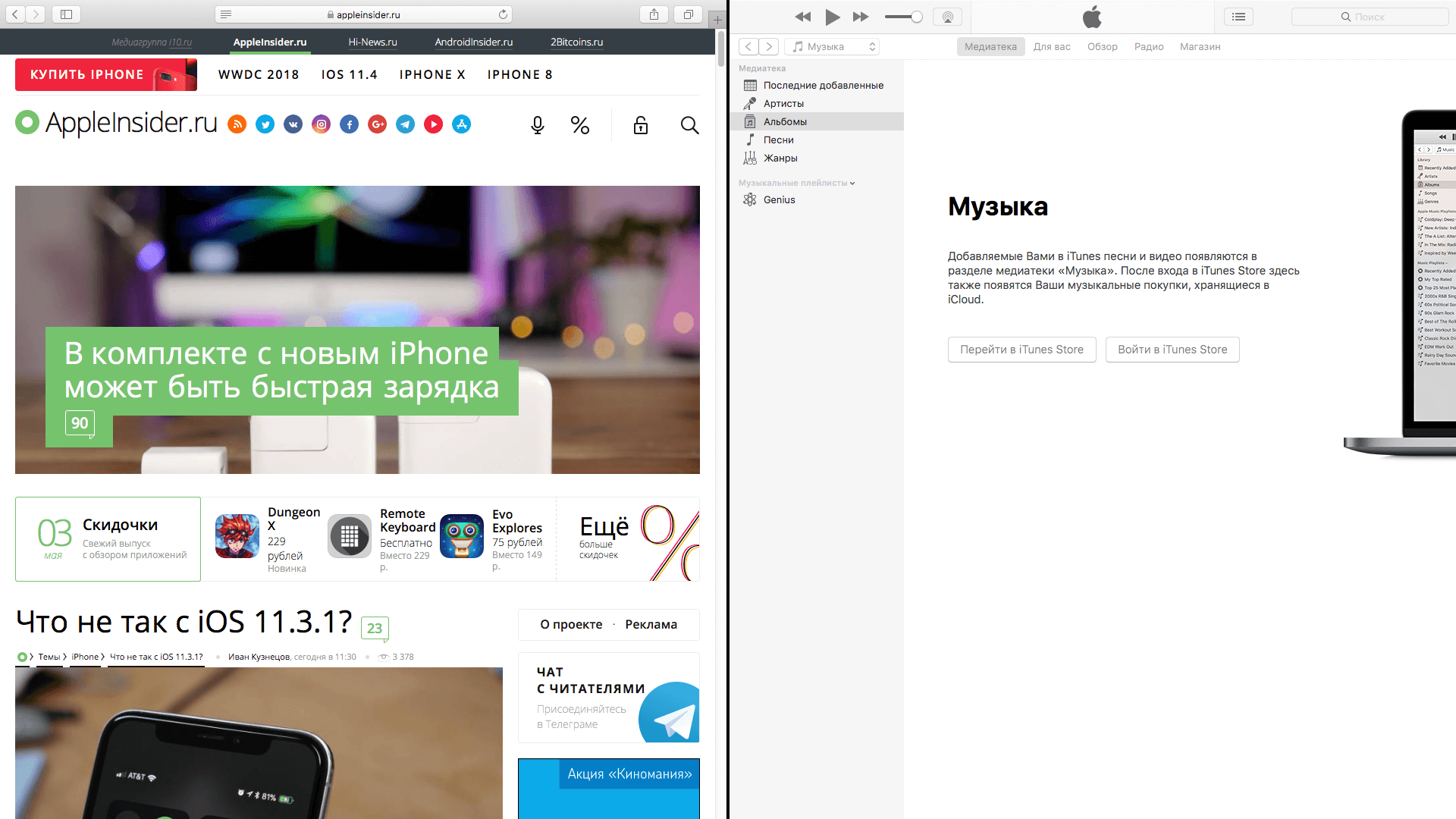The image size is (1456, 819).
Task: Select Последние добавленные in sidebar
Action: coord(817,85)
